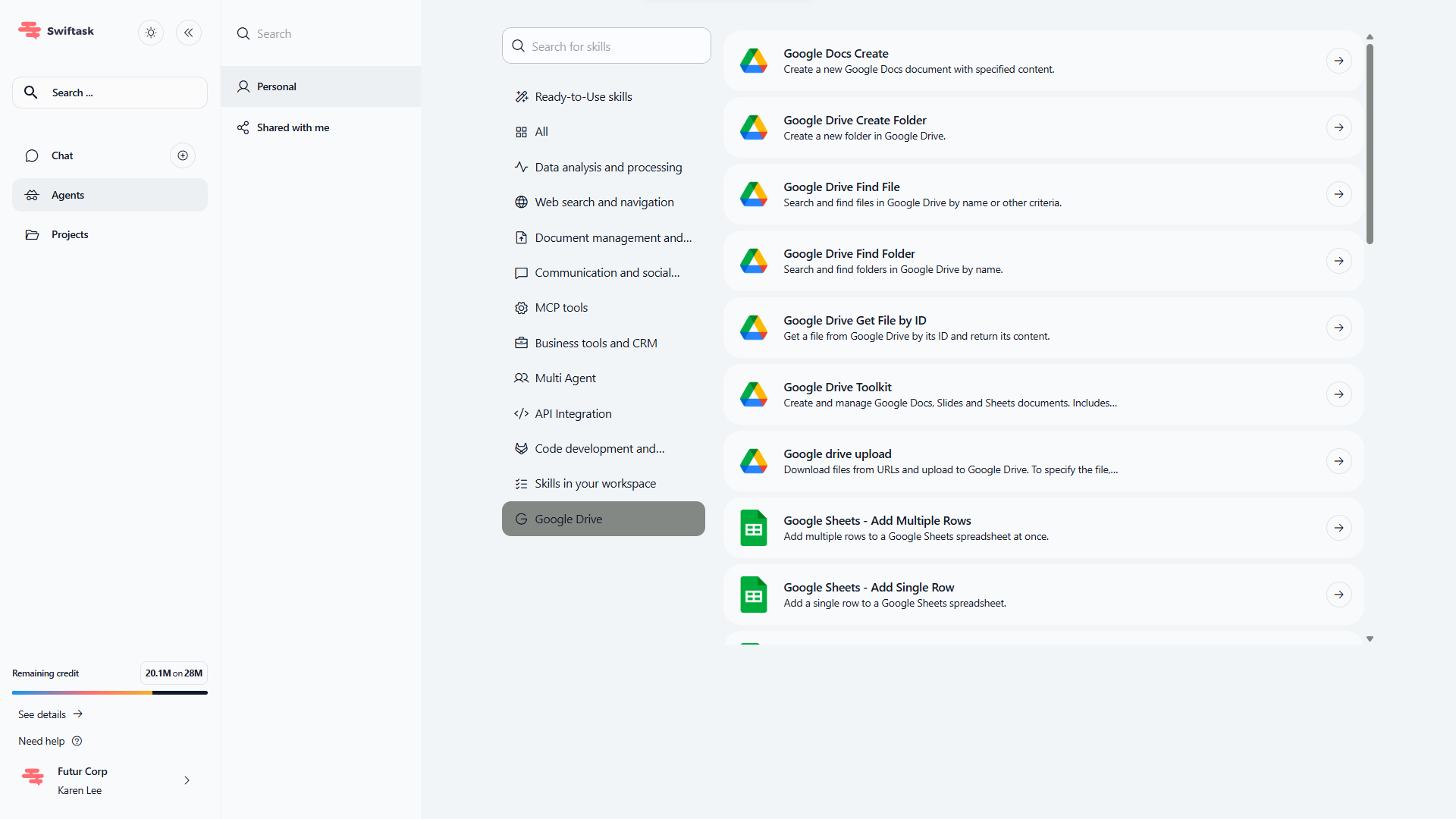
Task: Collapse the sidebar with double-chevron icon
Action: point(189,33)
